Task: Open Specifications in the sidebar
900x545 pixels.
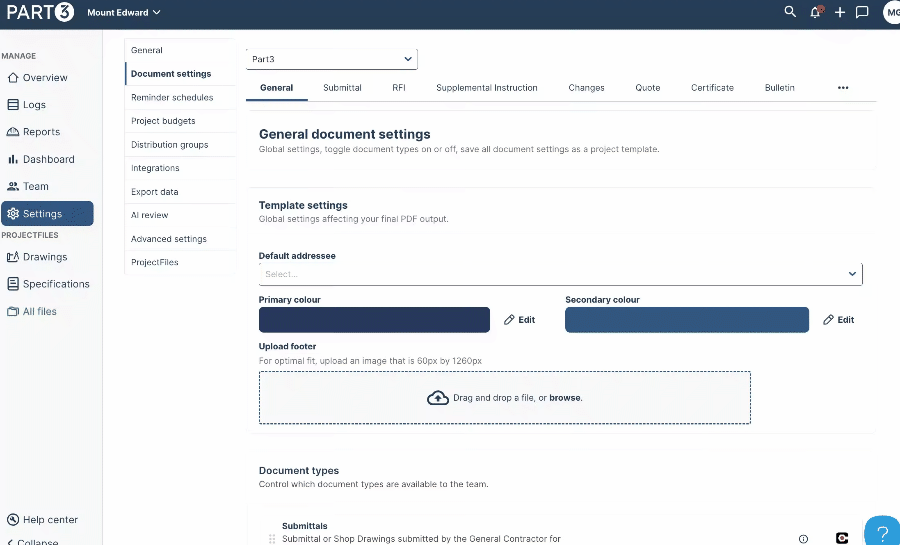Action: click(47, 283)
